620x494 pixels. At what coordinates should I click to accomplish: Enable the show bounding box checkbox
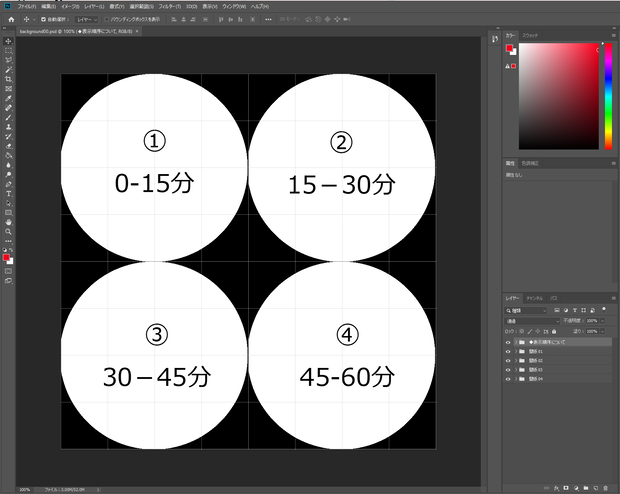pos(106,19)
